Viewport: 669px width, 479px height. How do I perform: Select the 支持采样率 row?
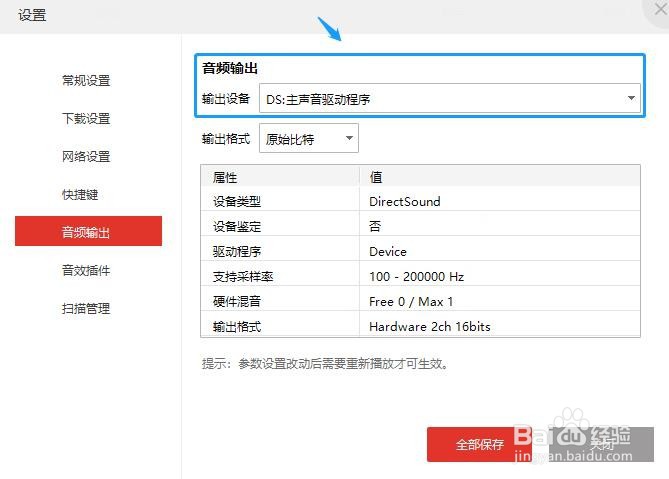pyautogui.click(x=420, y=276)
